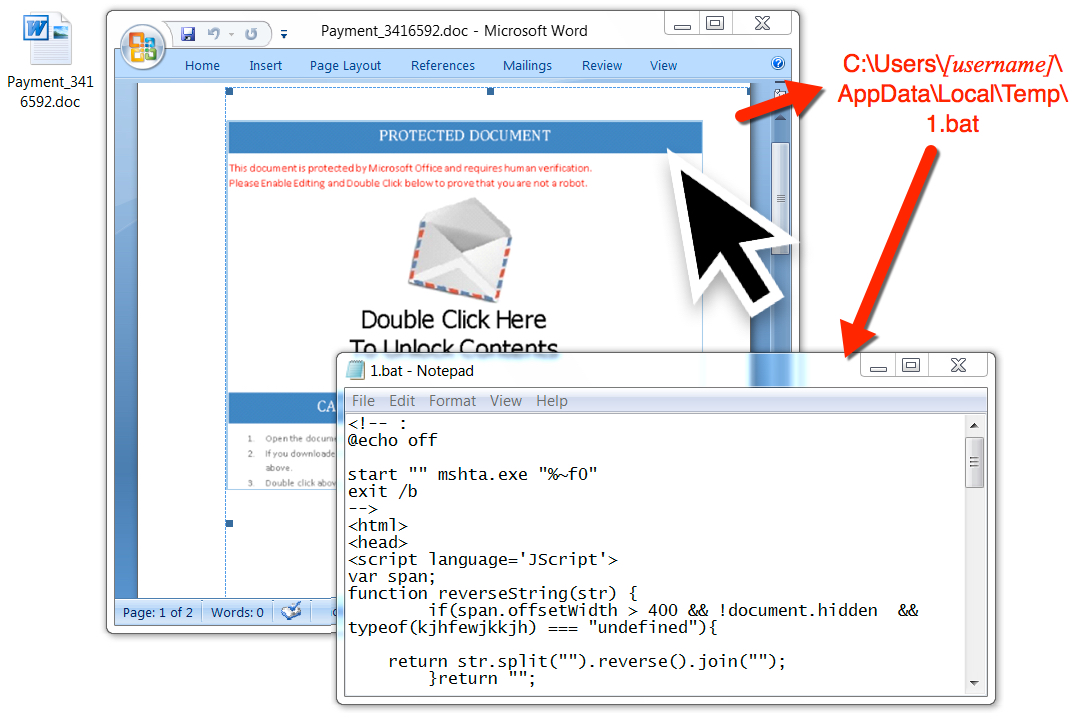This screenshot has height=719, width=1085.
Task: Click the 'typeof(kjhfewjkkjh)' line in Notepad
Action: tap(533, 628)
